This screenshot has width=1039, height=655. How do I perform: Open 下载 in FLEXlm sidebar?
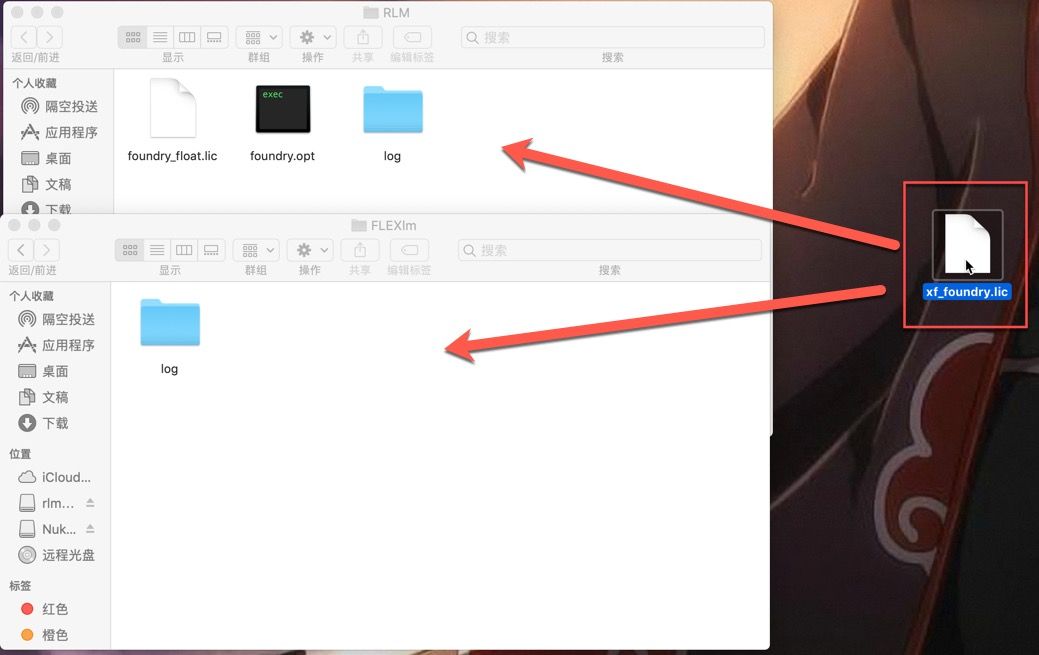coord(44,422)
